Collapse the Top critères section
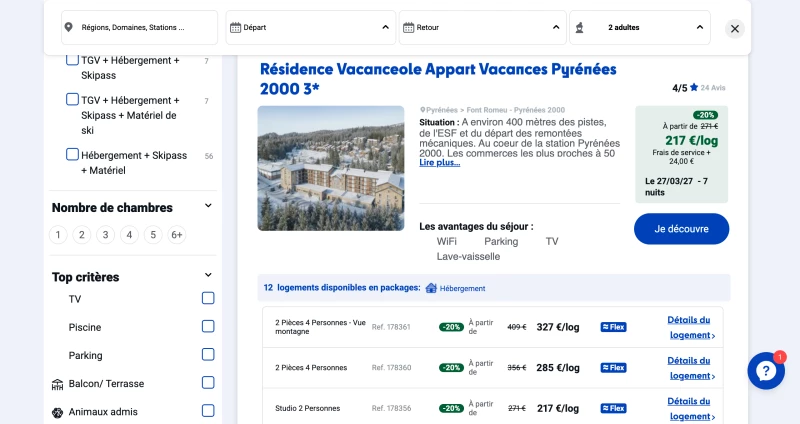Viewport: 800px width, 424px height. pyautogui.click(x=208, y=275)
